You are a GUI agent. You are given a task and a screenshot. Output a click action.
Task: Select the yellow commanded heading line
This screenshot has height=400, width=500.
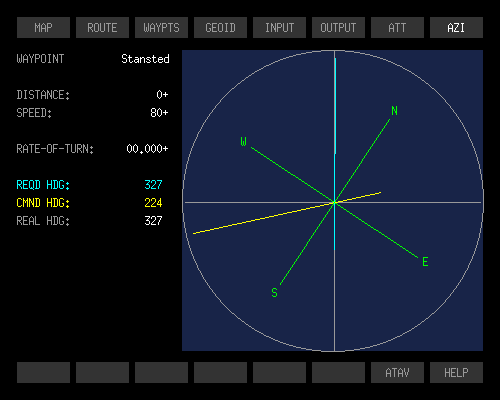[x=287, y=213]
